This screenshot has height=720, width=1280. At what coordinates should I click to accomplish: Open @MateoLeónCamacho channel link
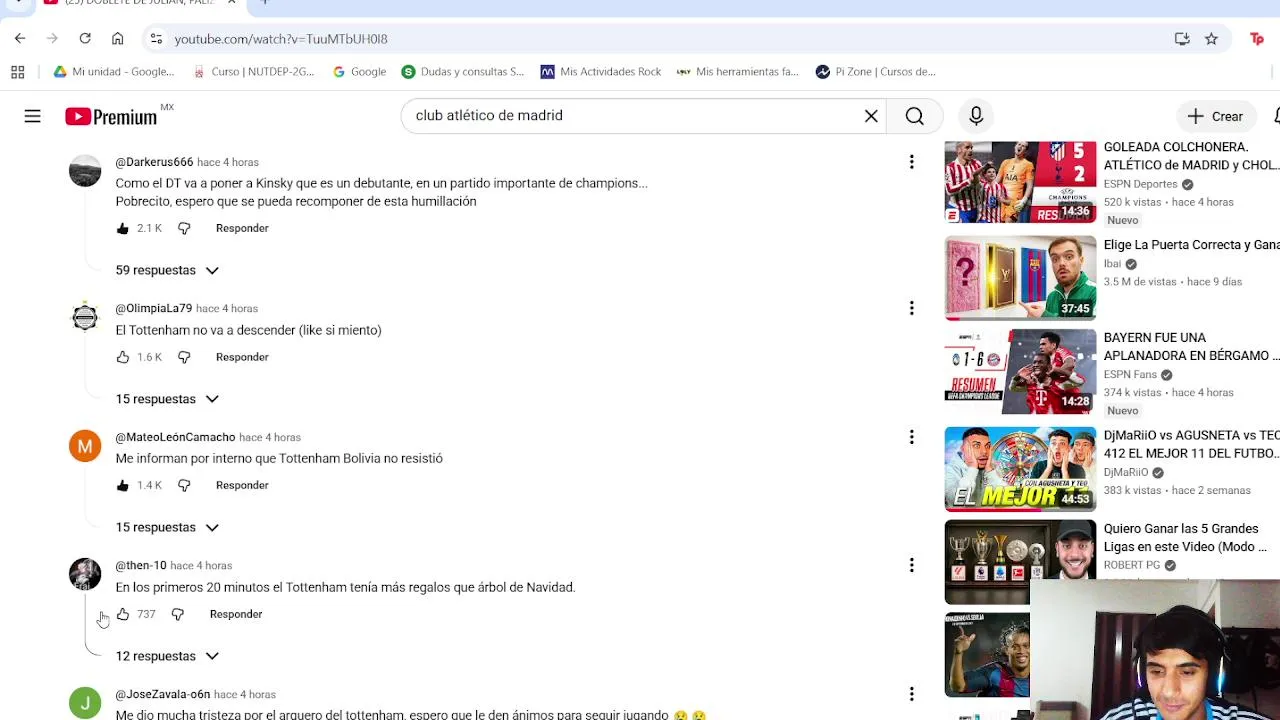pos(175,437)
